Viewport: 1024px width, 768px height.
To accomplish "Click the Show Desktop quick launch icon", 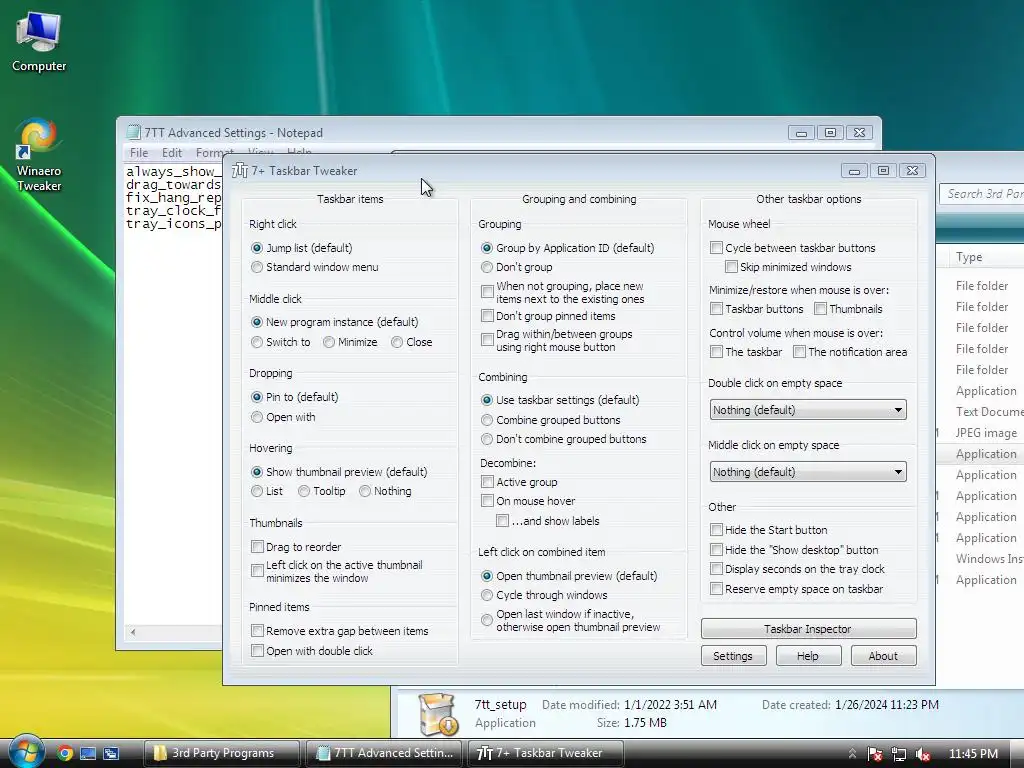I will tap(88, 753).
